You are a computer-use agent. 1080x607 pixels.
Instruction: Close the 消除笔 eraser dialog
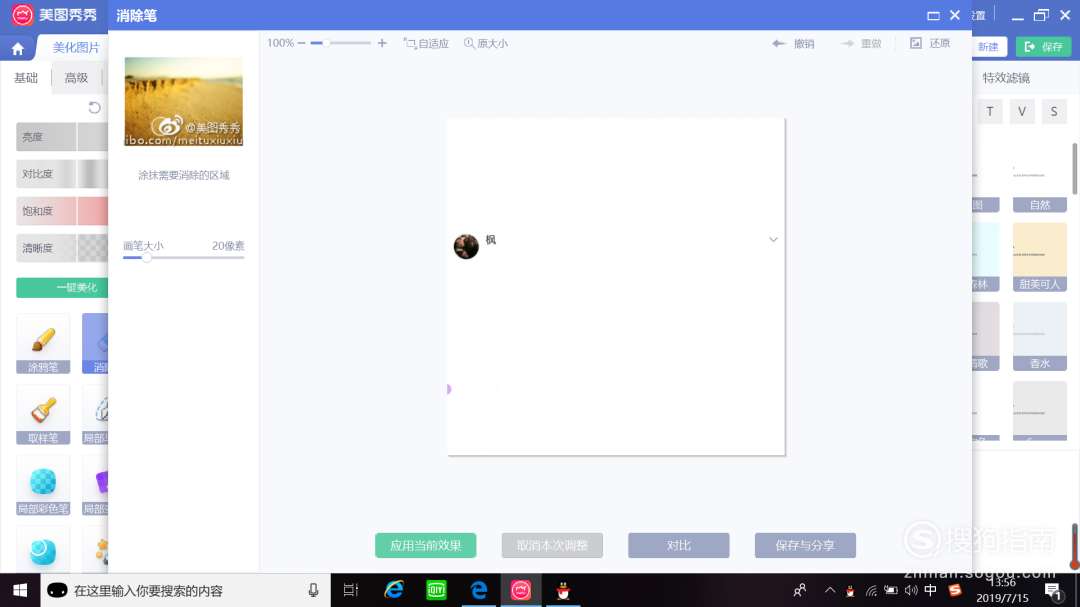[955, 15]
